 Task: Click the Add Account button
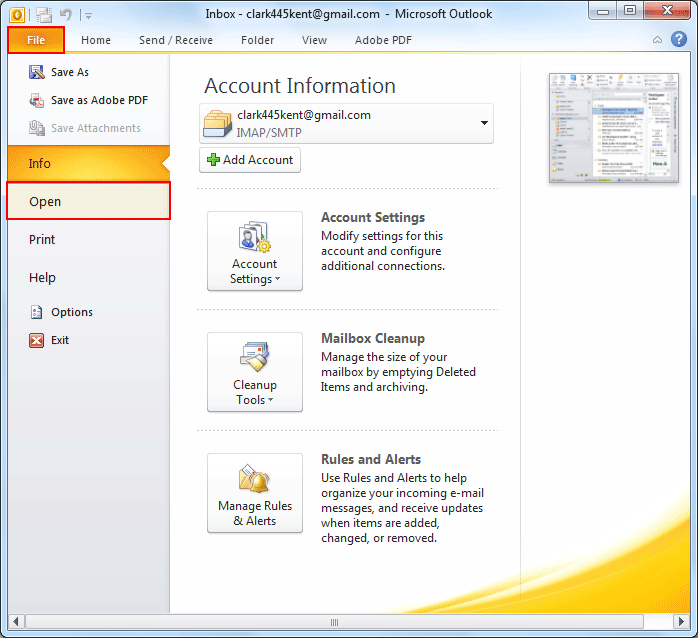[250, 160]
